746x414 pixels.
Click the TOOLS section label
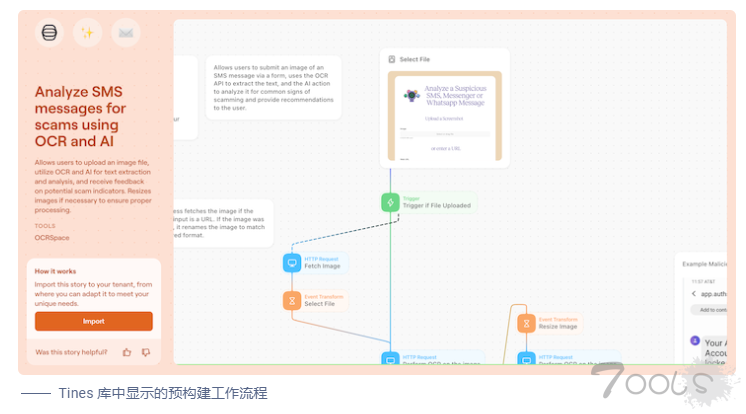pyautogui.click(x=45, y=226)
